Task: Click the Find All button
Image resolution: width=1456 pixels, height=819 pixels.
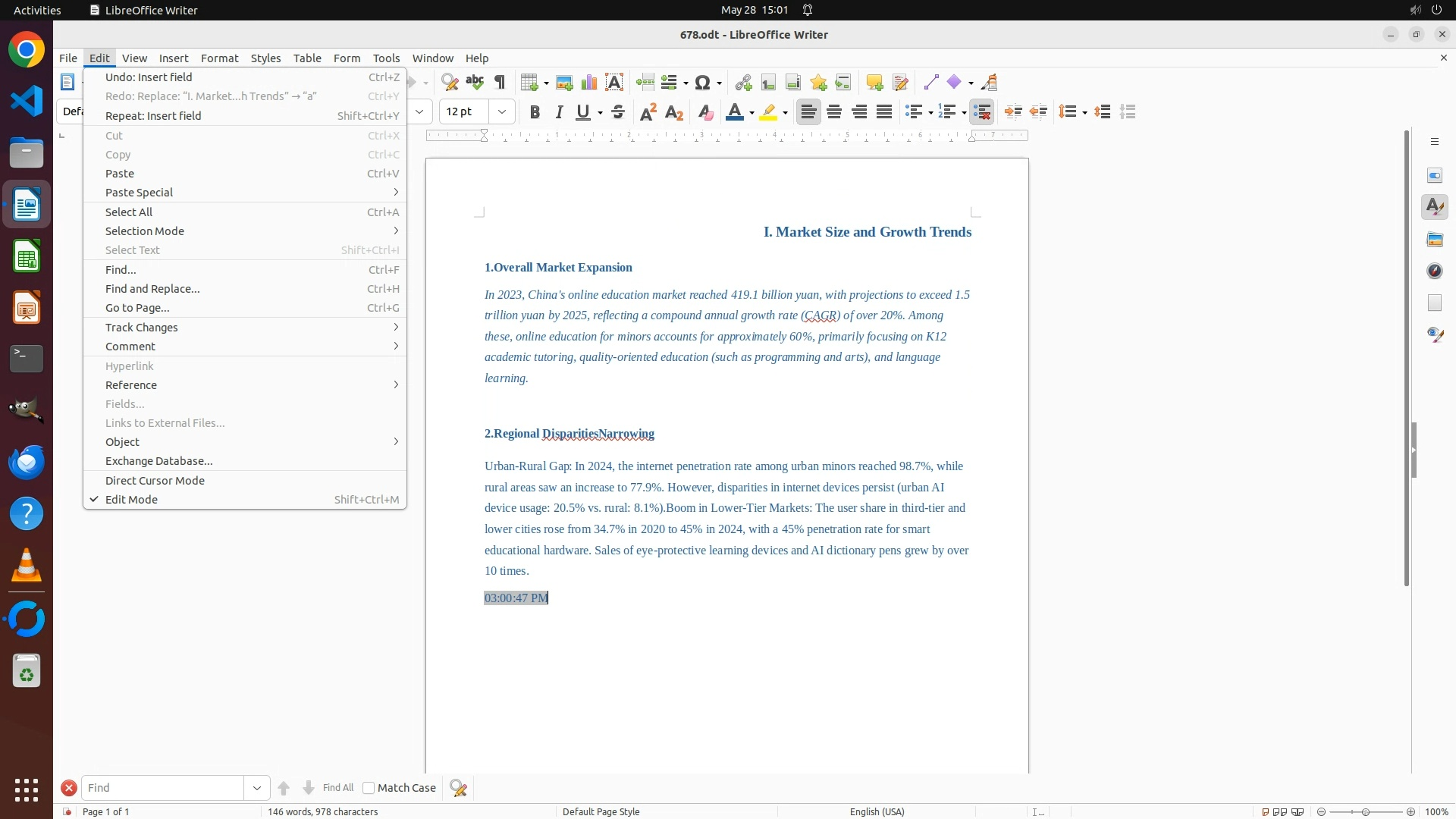Action: [338, 788]
